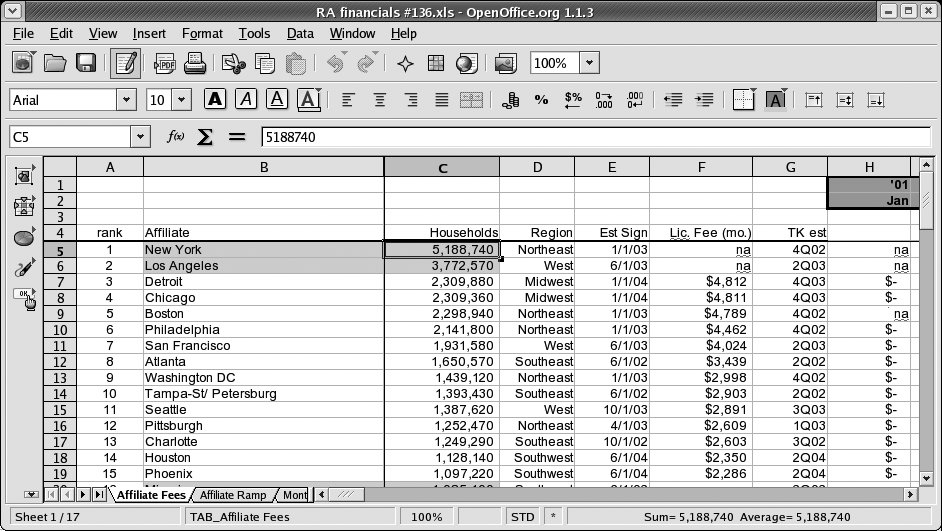The image size is (942, 531).
Task: Open a file with the folder icon
Action: click(x=55, y=62)
